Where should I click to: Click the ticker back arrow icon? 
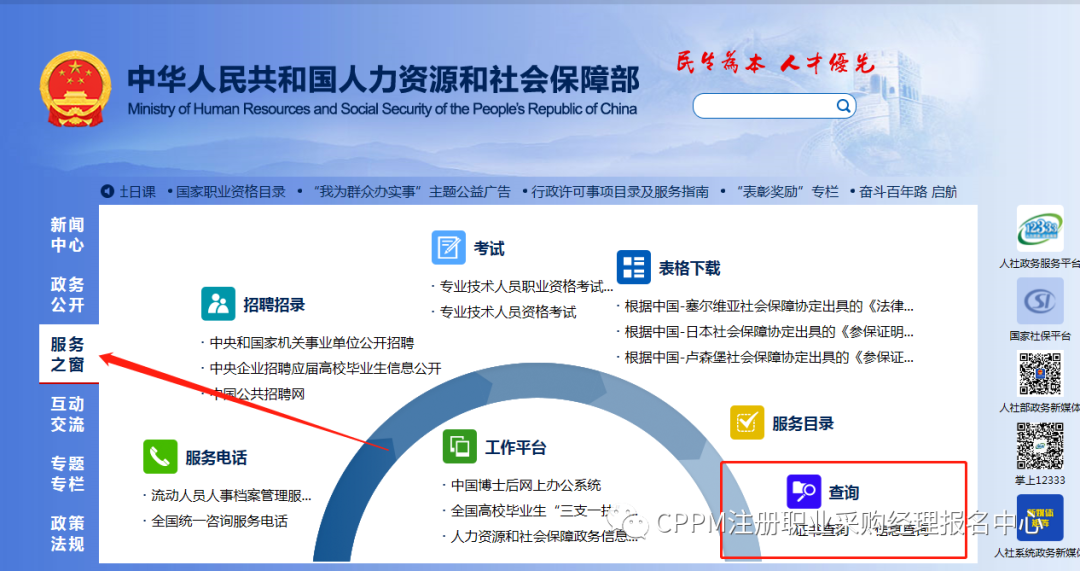pyautogui.click(x=107, y=191)
